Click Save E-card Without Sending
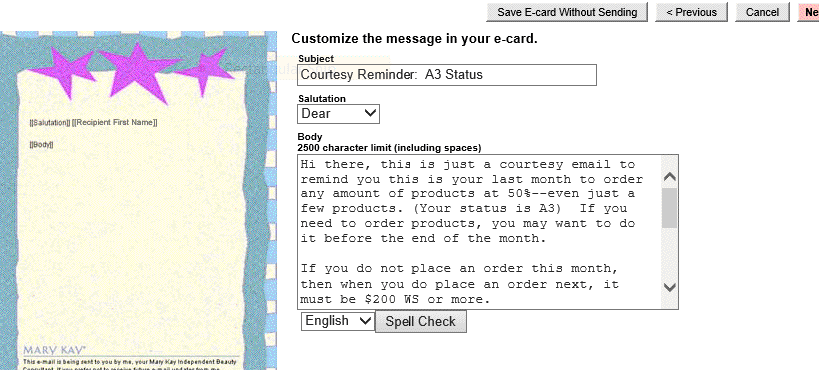The height and width of the screenshot is (370, 819). (x=567, y=12)
